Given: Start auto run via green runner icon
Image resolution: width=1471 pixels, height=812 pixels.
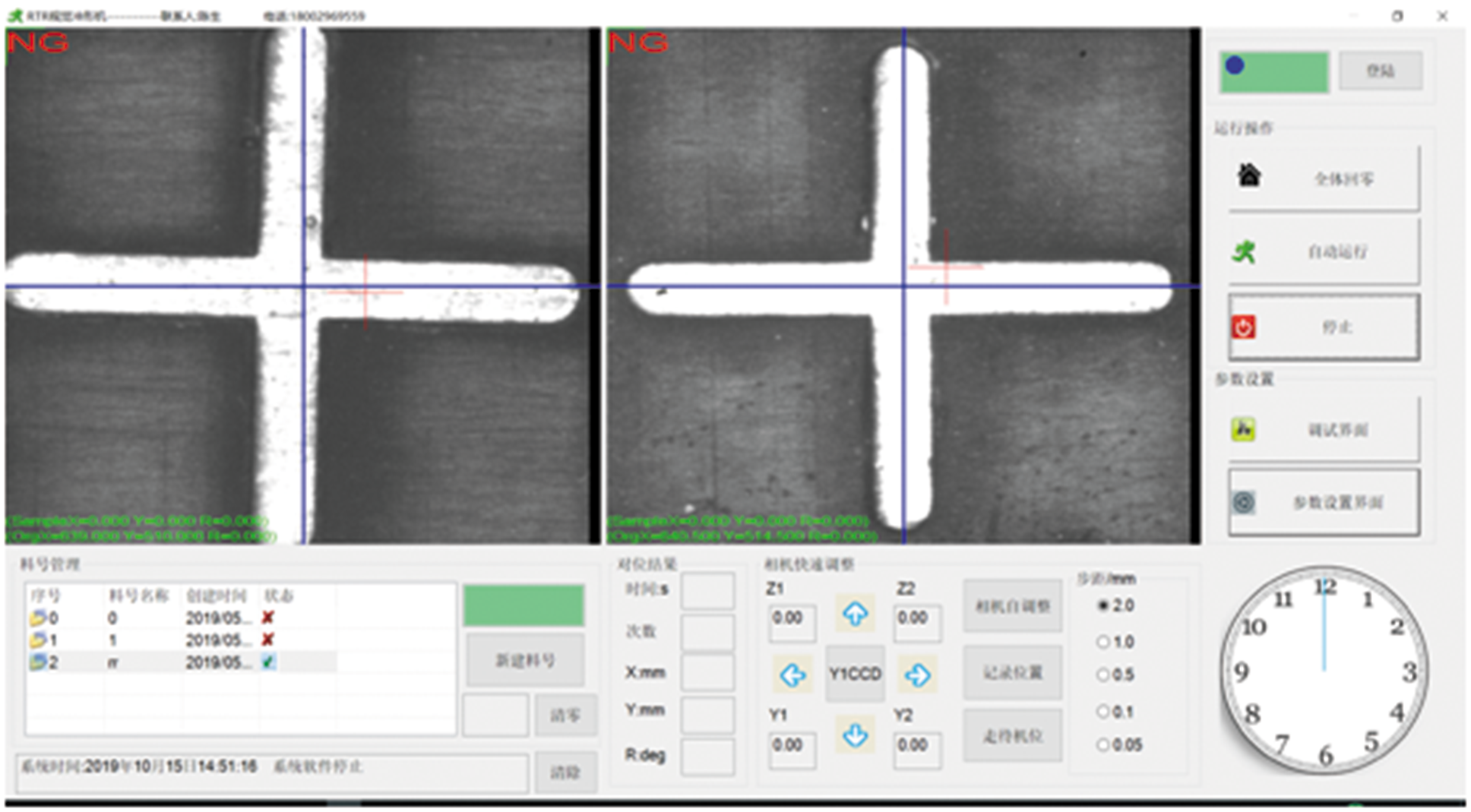Looking at the screenshot, I should [1244, 251].
